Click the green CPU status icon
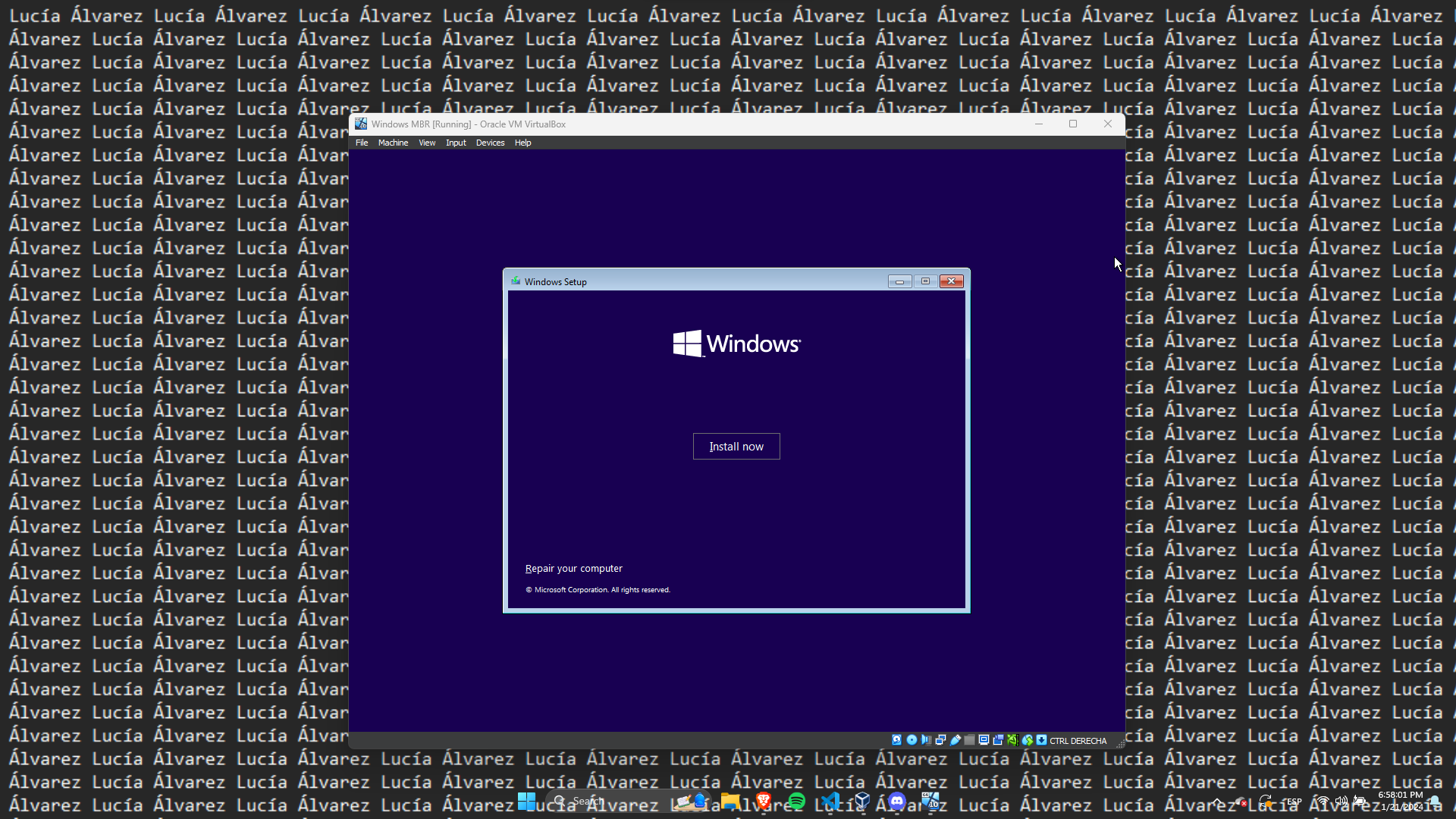The width and height of the screenshot is (1456, 819). [1012, 740]
